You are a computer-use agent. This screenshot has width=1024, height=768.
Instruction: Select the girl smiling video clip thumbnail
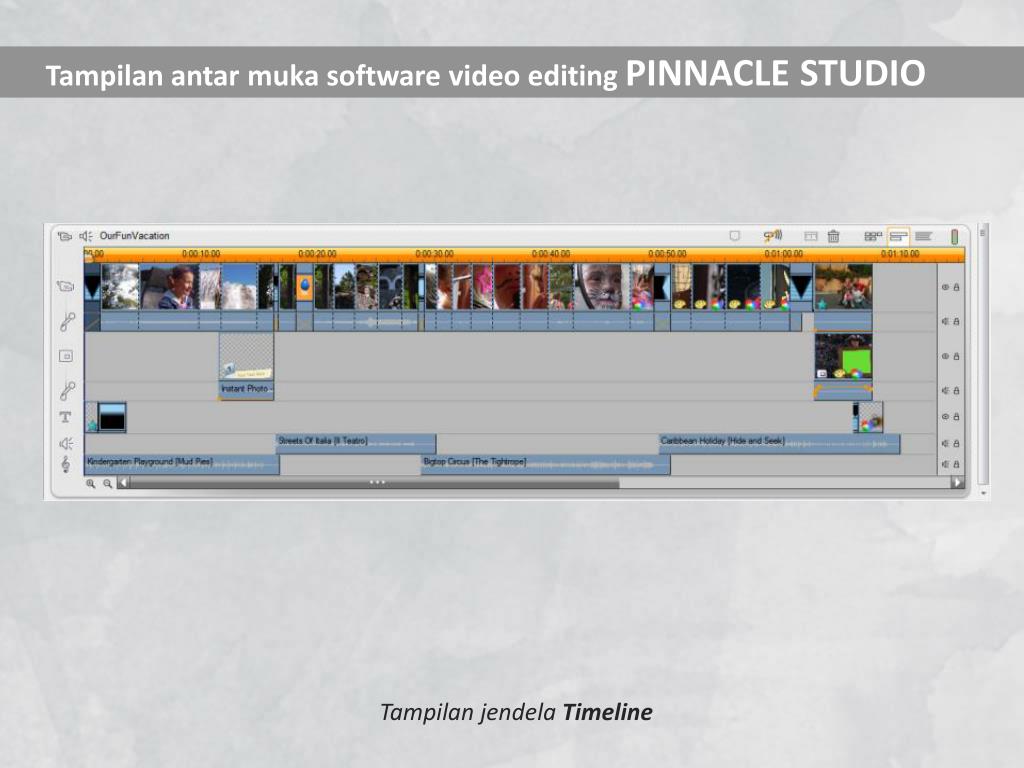pyautogui.click(x=170, y=286)
